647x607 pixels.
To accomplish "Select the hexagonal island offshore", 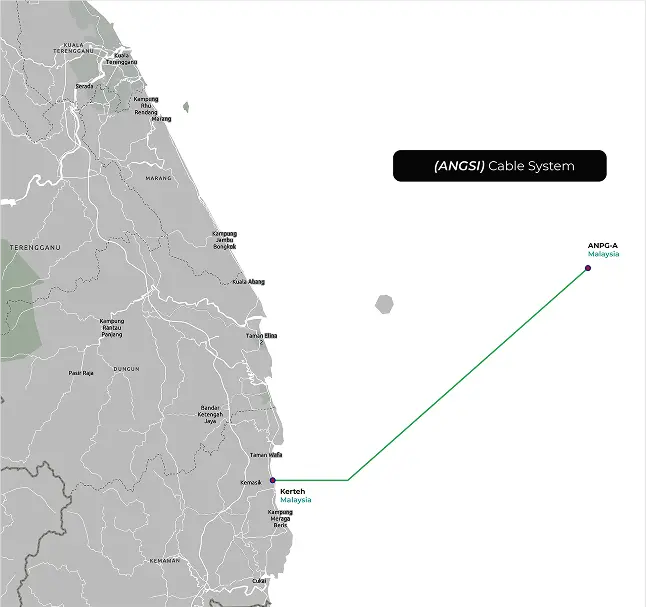I will point(384,303).
